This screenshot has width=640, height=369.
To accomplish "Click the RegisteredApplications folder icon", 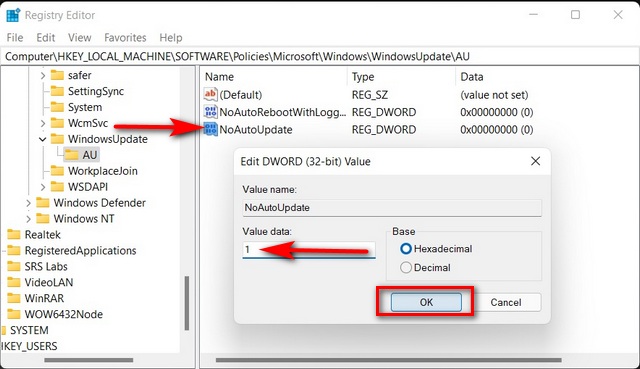I will click(14, 250).
